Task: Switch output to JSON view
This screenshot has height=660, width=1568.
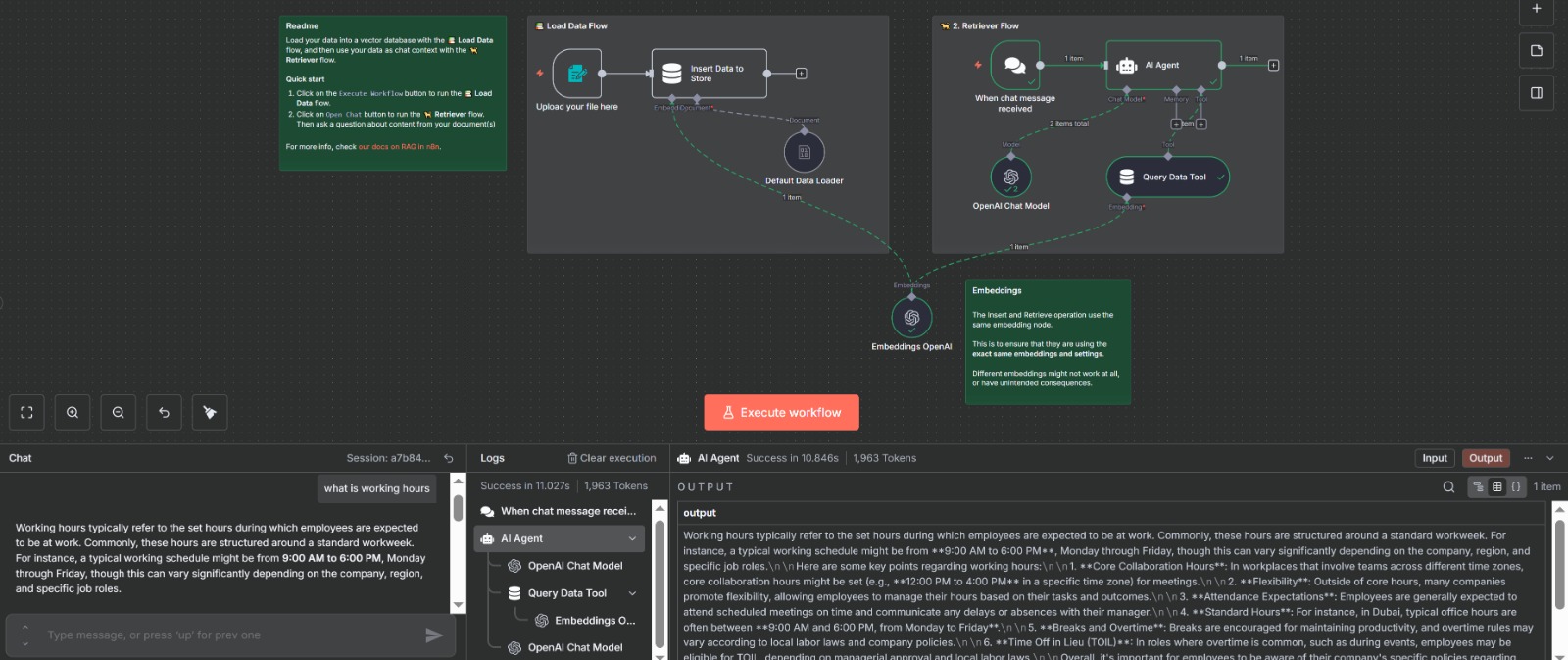Action: point(1515,487)
